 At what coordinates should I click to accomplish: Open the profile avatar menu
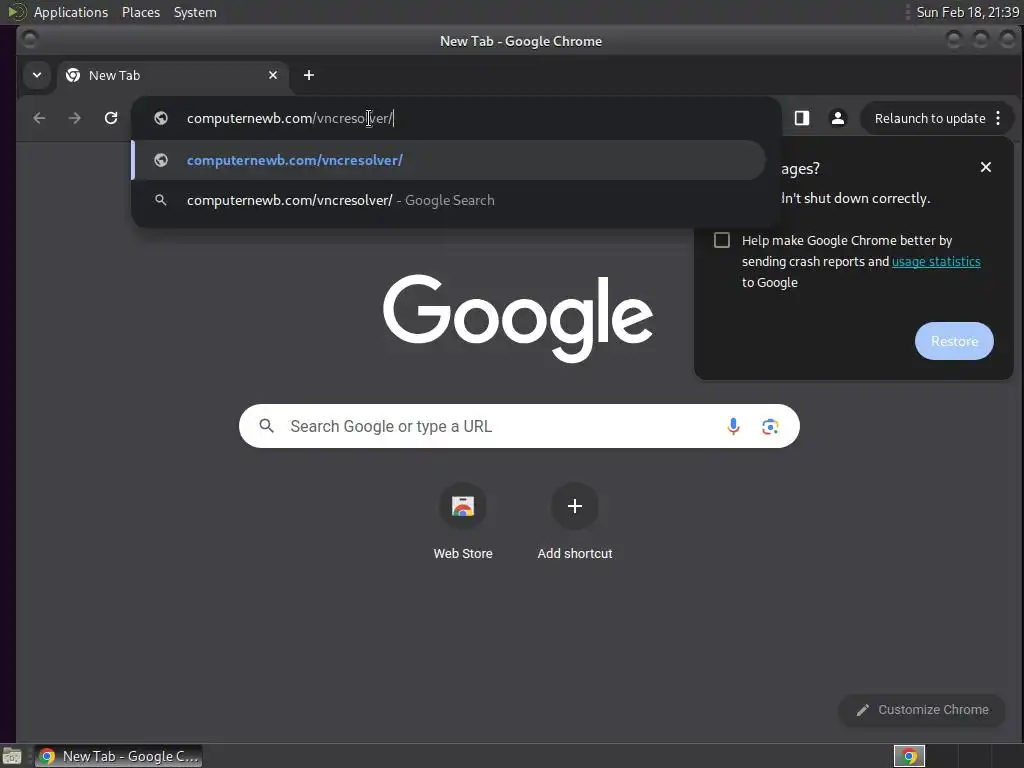coord(838,118)
